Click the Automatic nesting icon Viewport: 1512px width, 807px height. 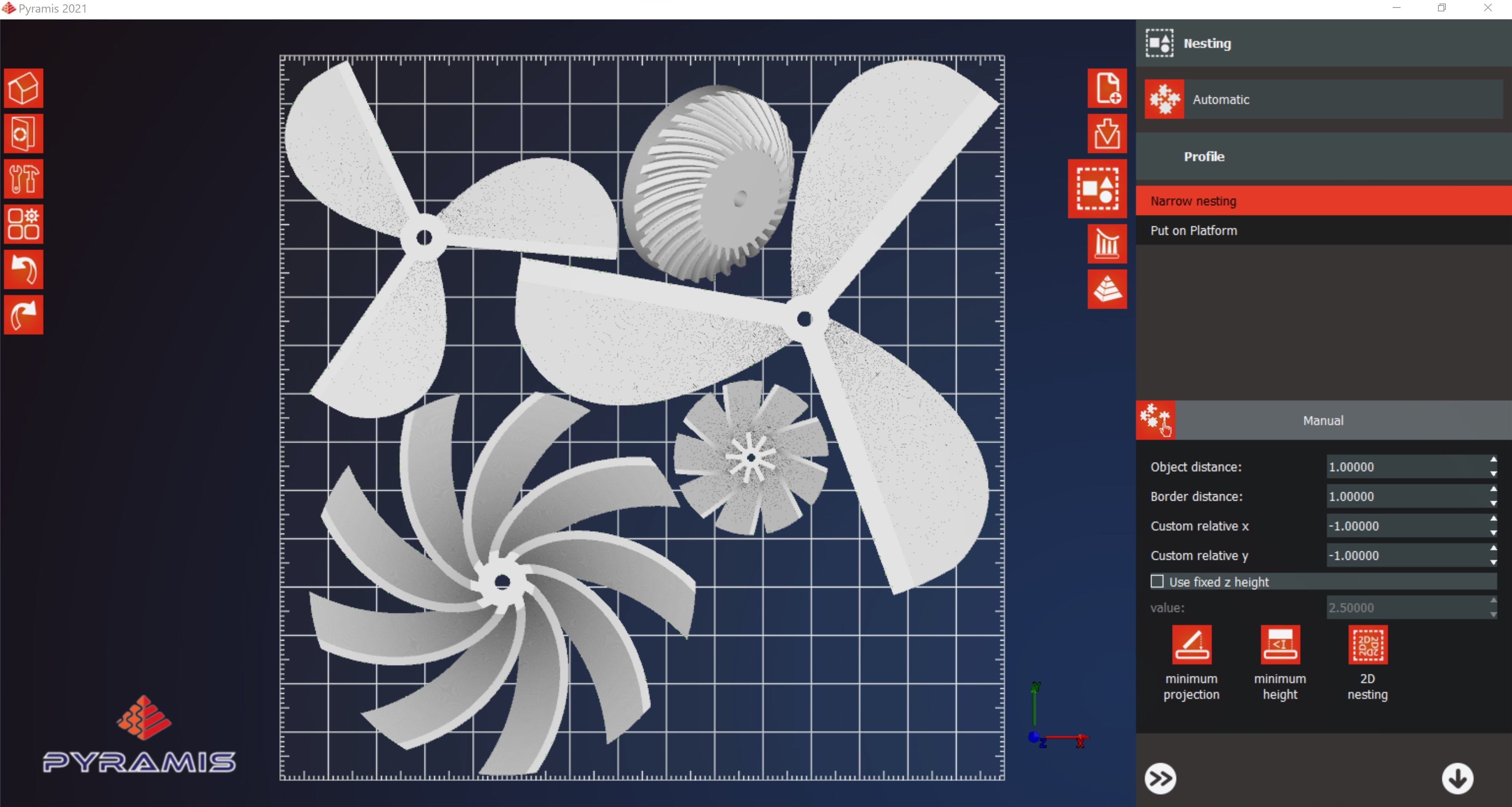1165,99
